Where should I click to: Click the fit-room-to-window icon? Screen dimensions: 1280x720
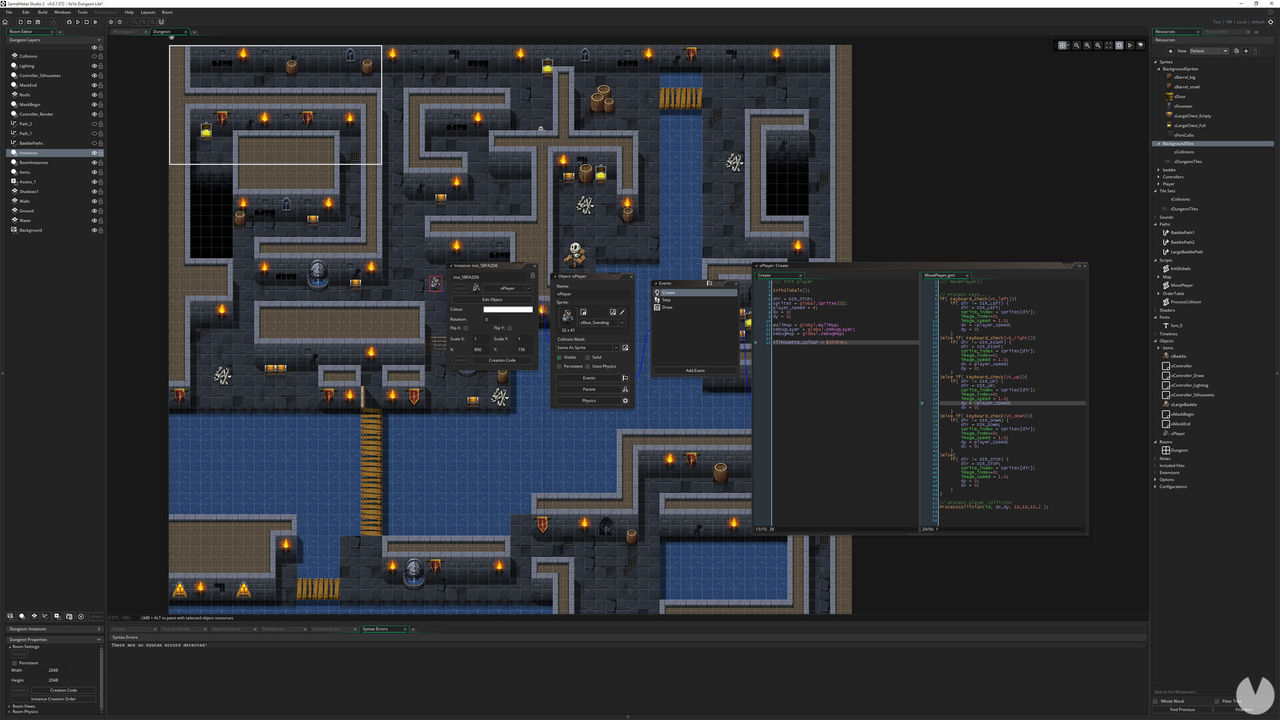[1109, 45]
